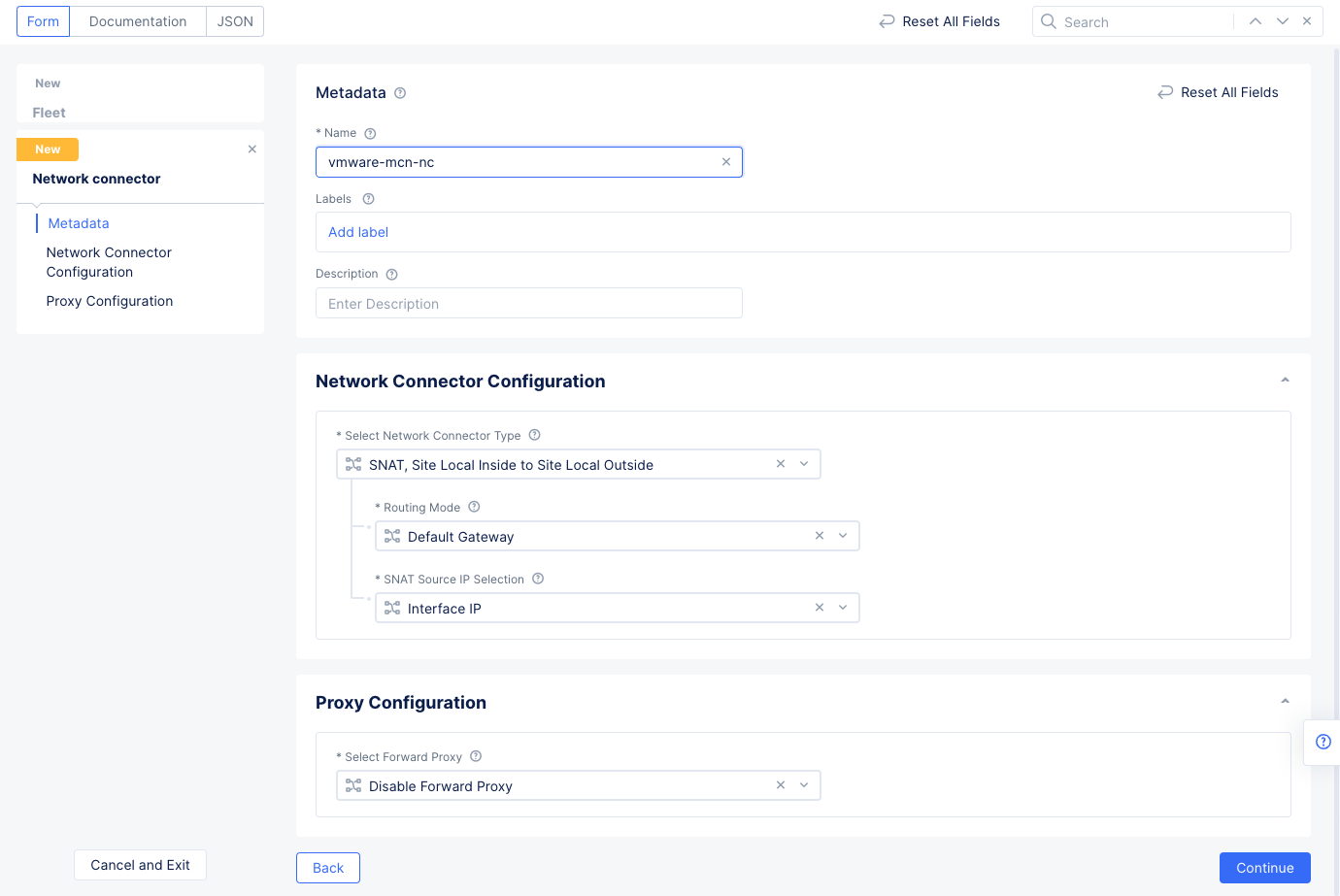Click the info icon beside Routing Mode
1340x896 pixels.
474,507
